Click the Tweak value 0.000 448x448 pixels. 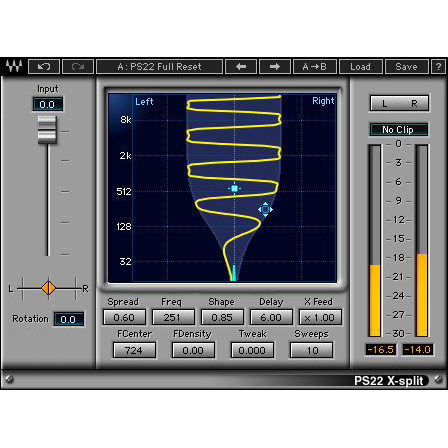pos(252,350)
